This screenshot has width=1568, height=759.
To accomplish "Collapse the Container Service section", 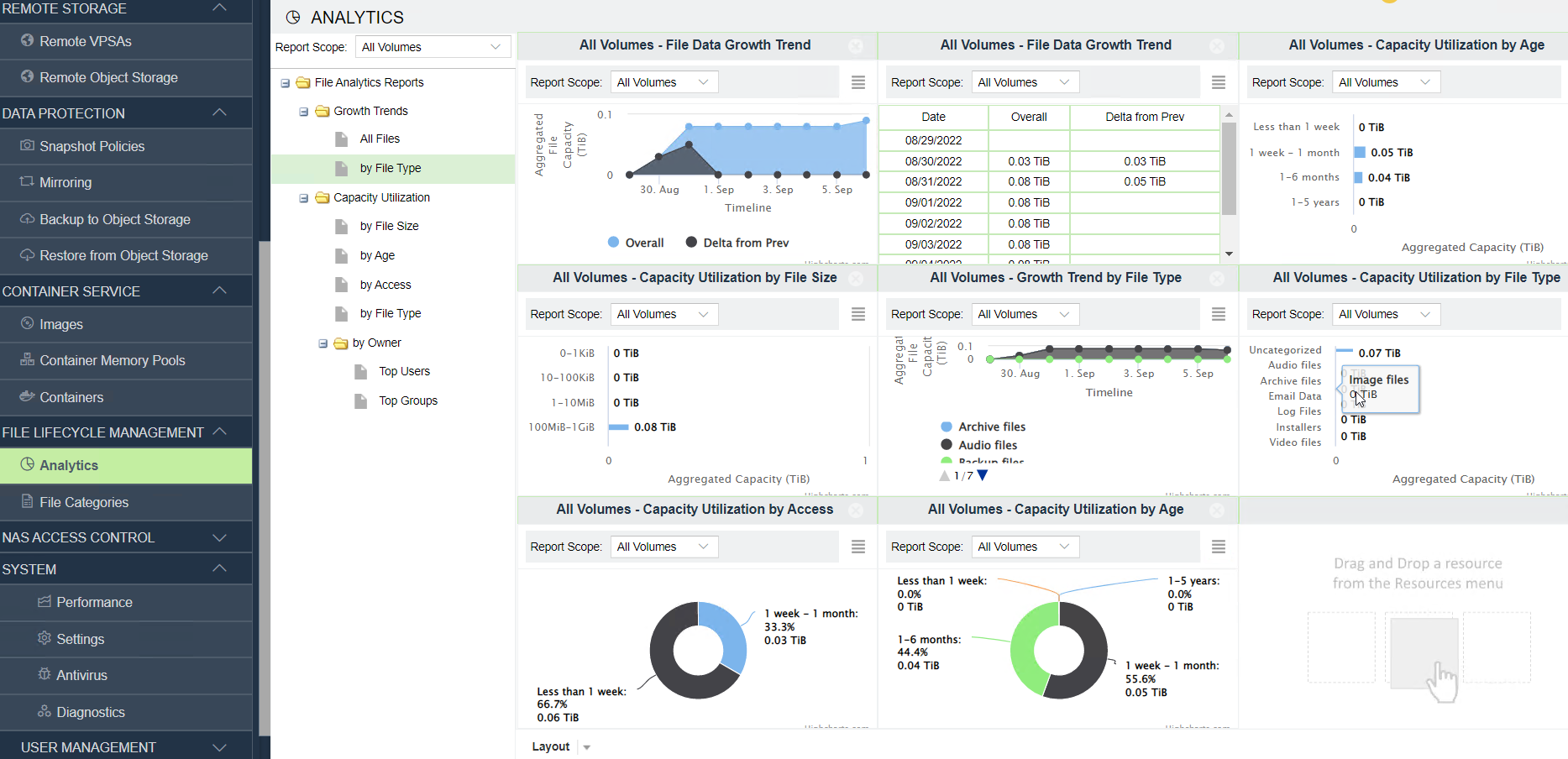I will pyautogui.click(x=219, y=291).
